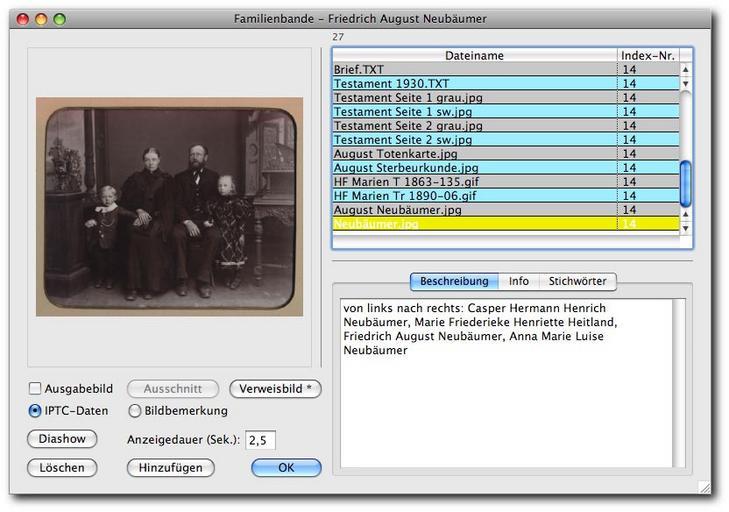
Task: Select HF Marien Tr 1890-06.gif
Action: (506, 196)
